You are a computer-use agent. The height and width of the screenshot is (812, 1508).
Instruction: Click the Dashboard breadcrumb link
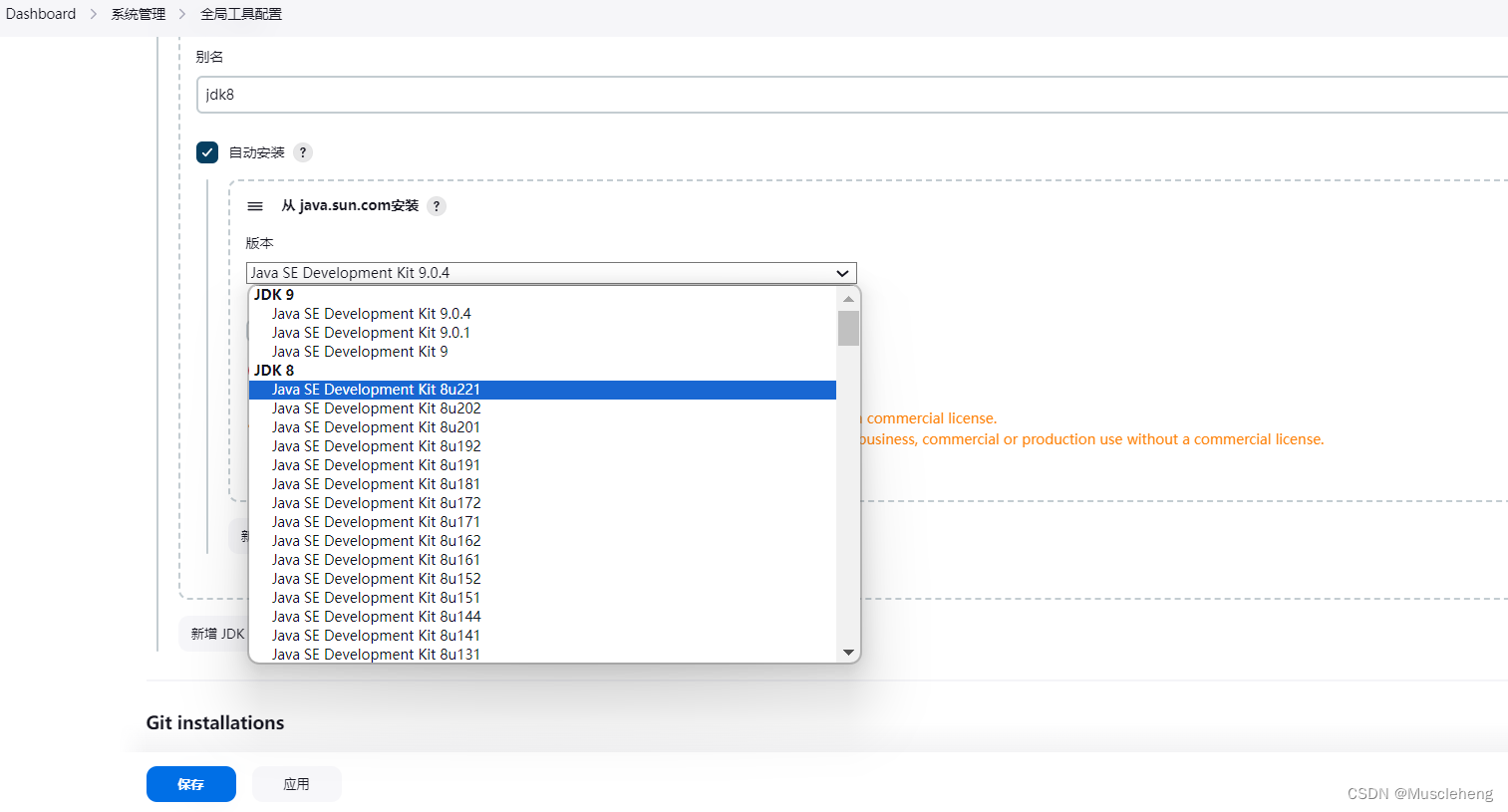click(41, 14)
